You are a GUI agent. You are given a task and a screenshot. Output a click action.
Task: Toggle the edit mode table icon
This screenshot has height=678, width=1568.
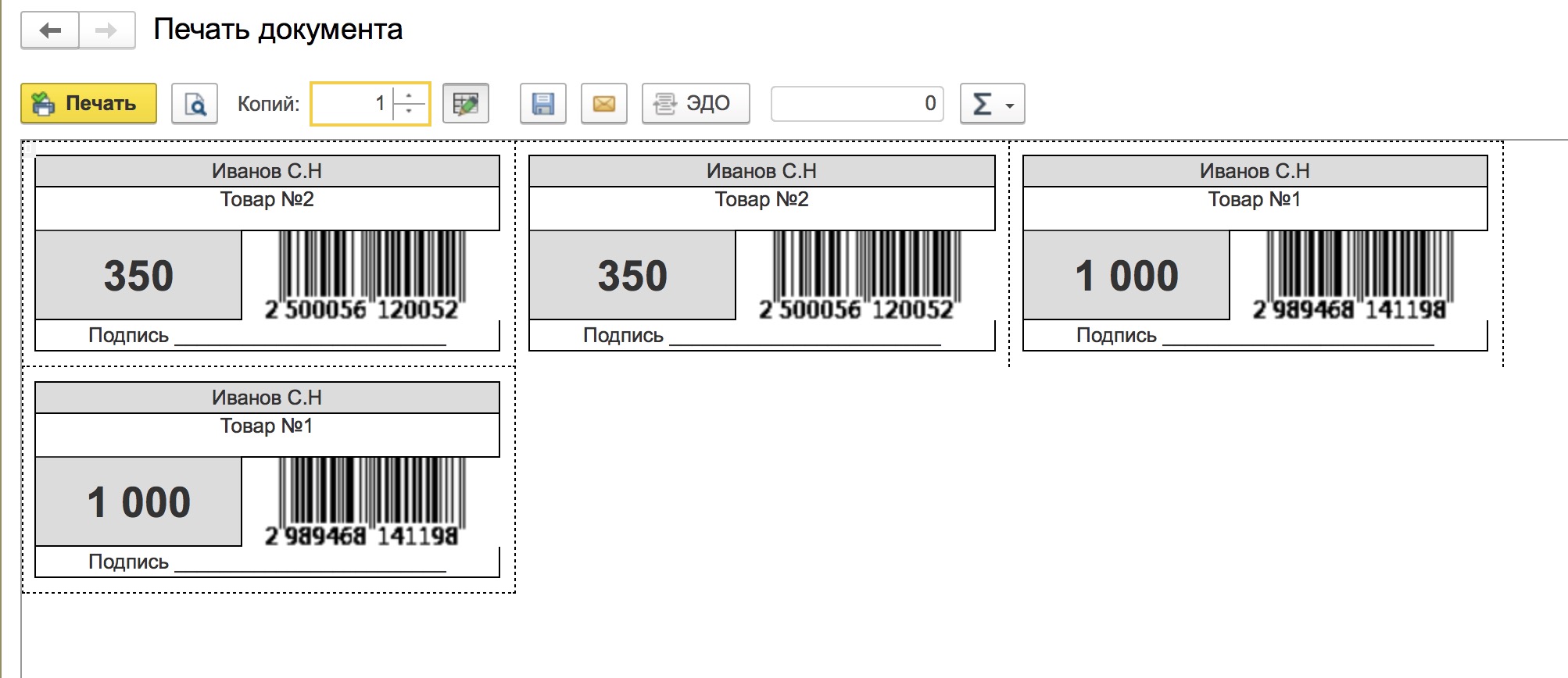(466, 103)
